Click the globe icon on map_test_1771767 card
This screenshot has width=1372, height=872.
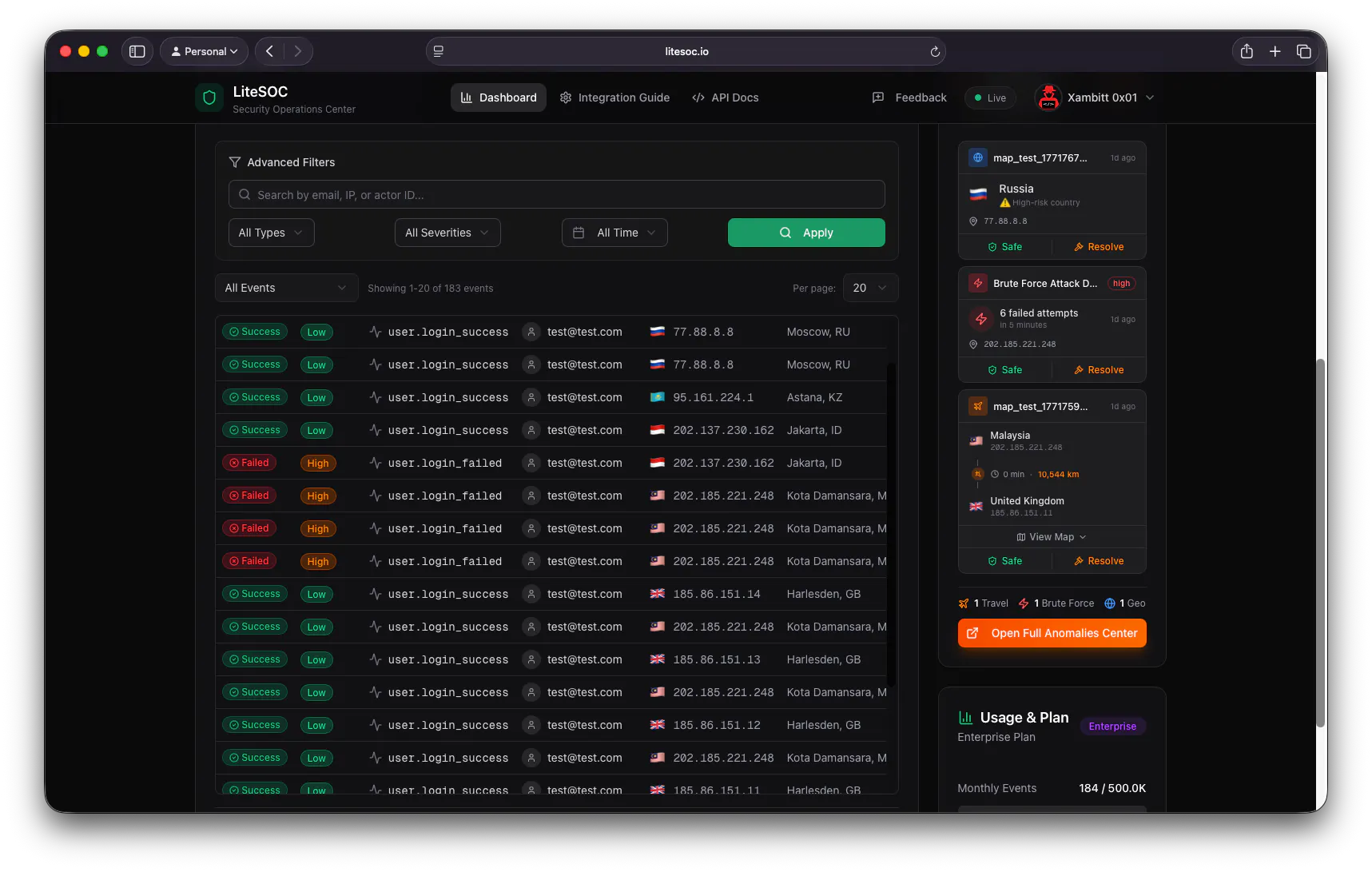pyautogui.click(x=978, y=157)
